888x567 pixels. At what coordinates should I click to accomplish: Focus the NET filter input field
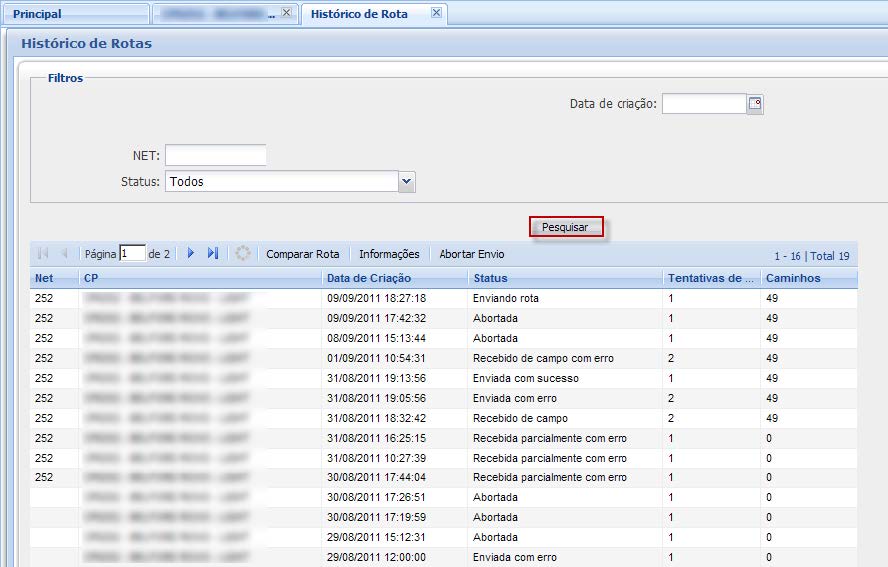(x=215, y=155)
